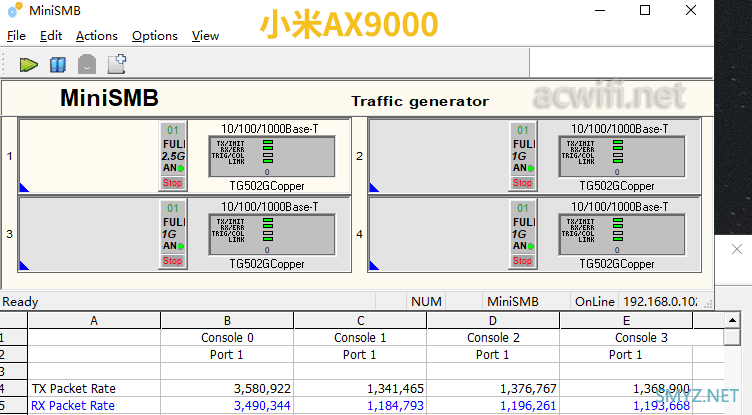752x415 pixels.
Task: Open the Actions menu
Action: 96,35
